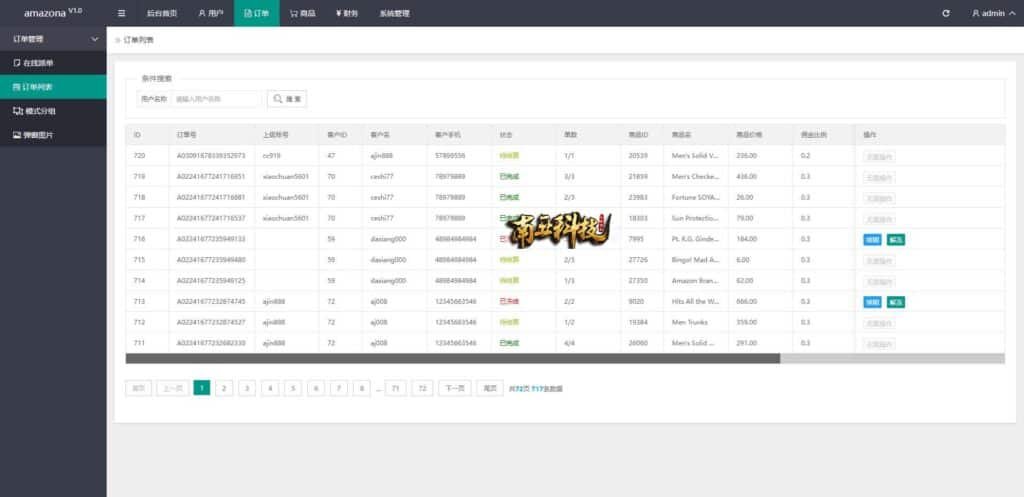Click the 下一页 next page button
1024x497 pixels.
tap(454, 388)
